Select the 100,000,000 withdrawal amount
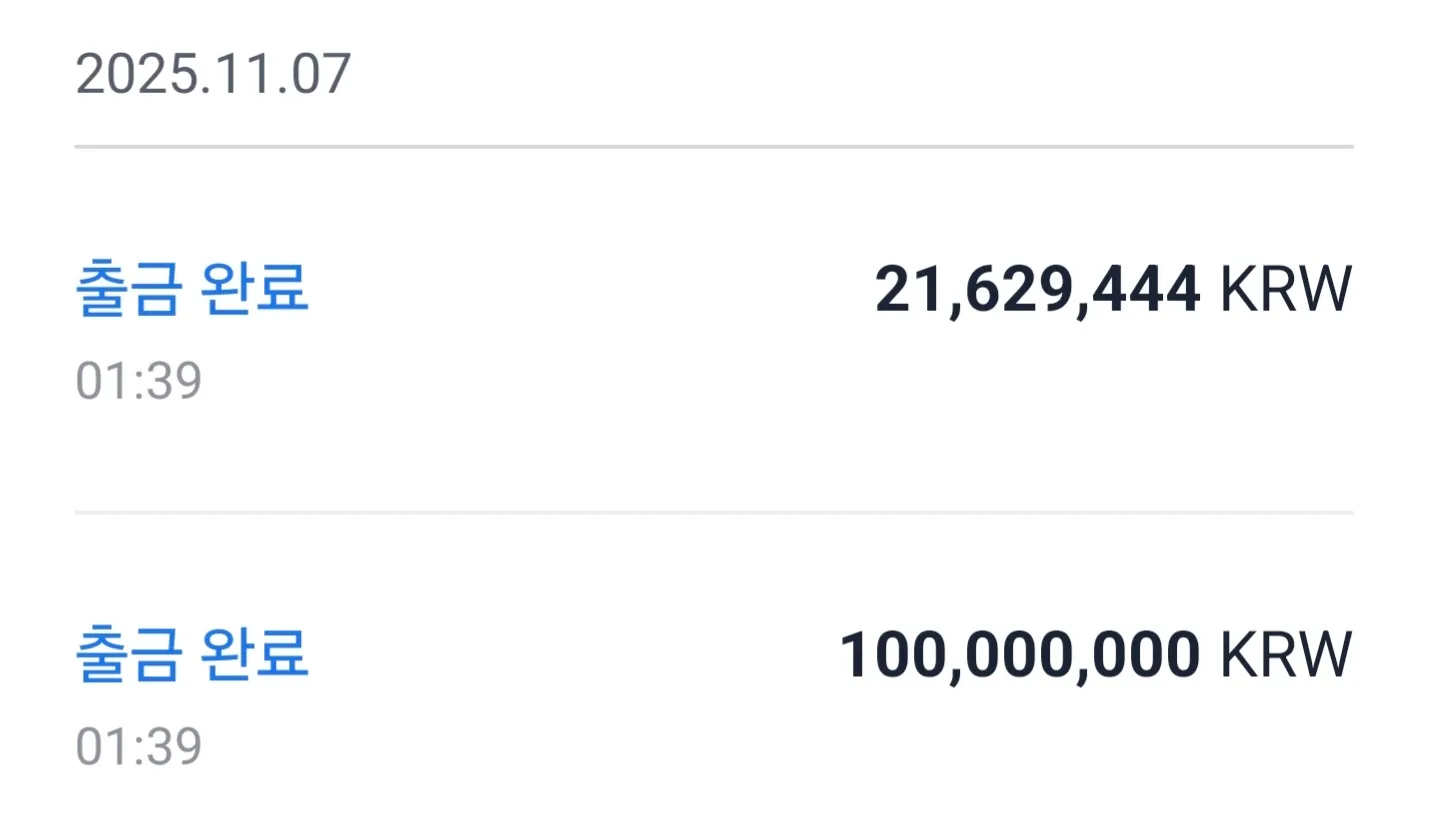This screenshot has height=840, width=1434. (x=1019, y=655)
